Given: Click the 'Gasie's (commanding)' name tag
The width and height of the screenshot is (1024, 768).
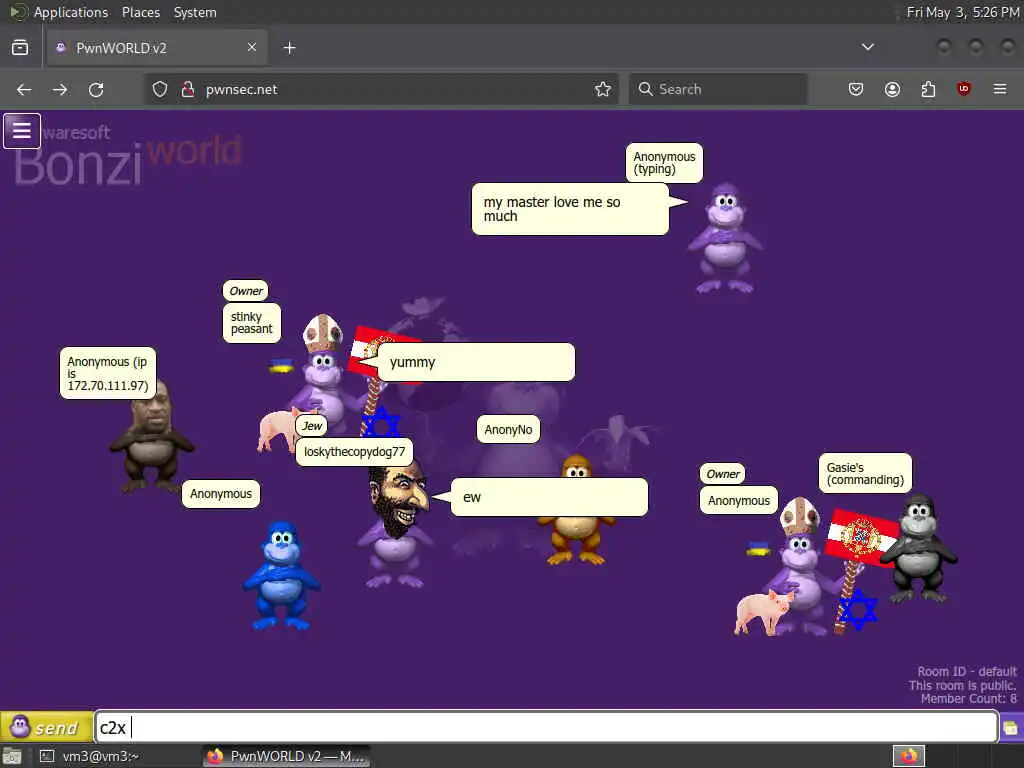Looking at the screenshot, I should 865,473.
